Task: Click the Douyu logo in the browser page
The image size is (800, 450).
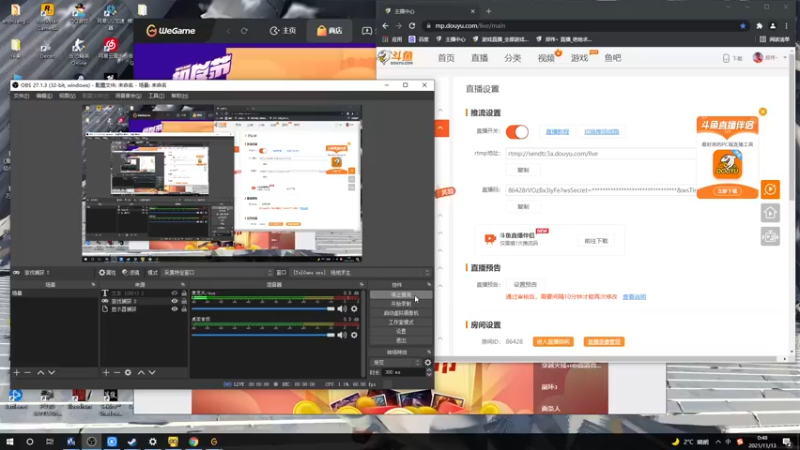Action: (x=395, y=58)
